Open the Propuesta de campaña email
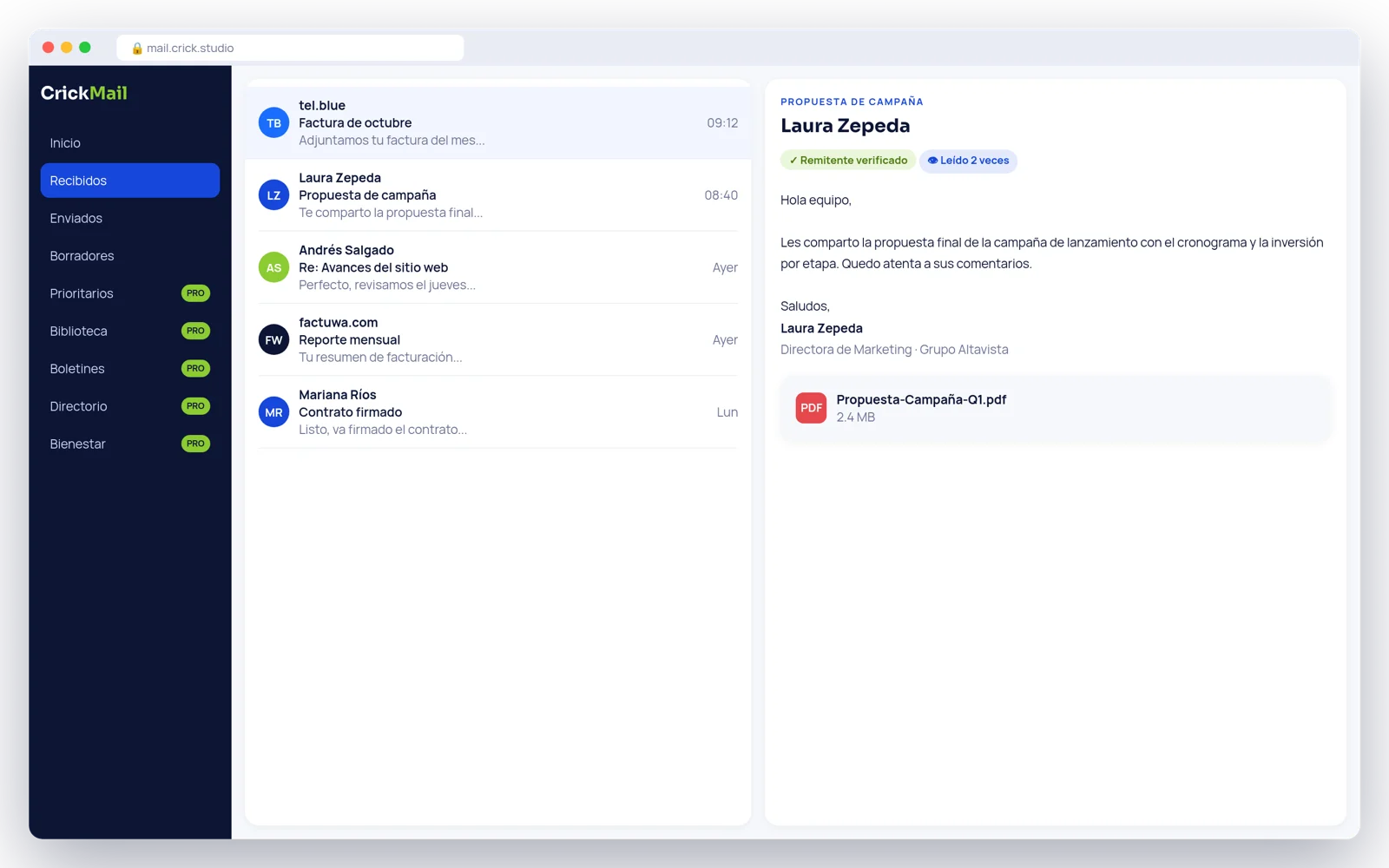This screenshot has height=868, width=1389. tap(497, 195)
